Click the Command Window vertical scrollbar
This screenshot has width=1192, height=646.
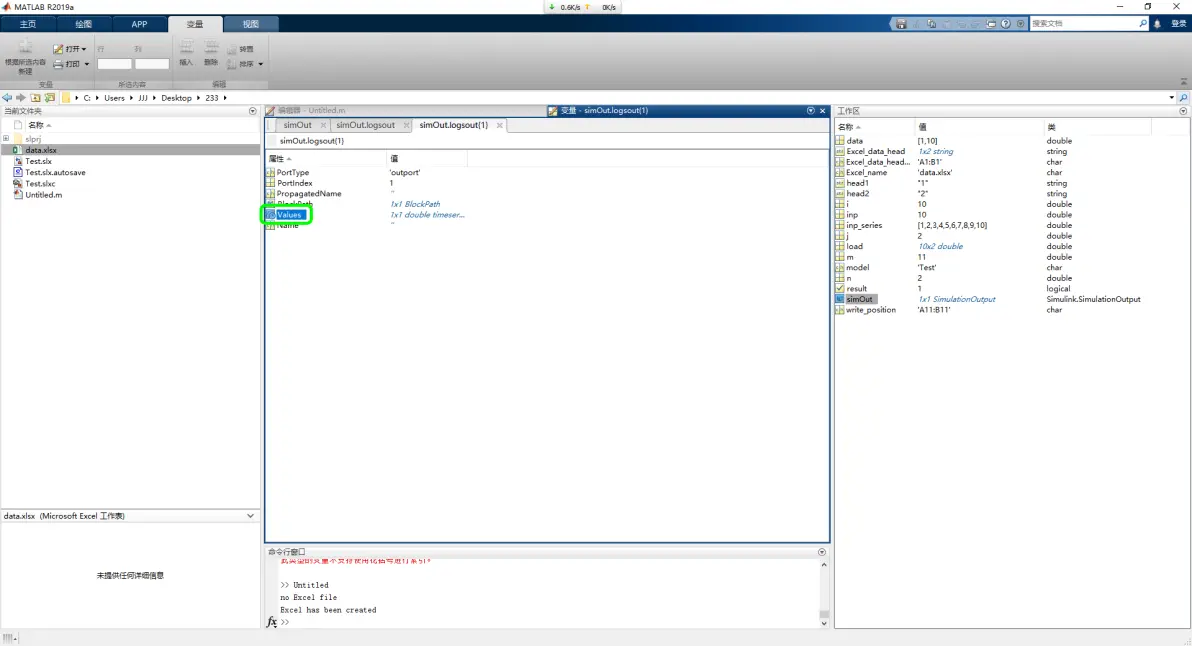823,594
